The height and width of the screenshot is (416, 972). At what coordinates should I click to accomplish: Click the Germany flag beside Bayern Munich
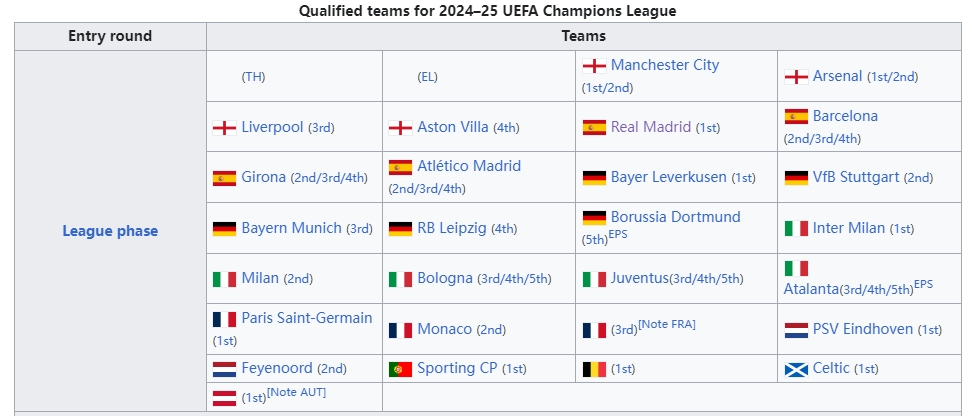pyautogui.click(x=224, y=229)
